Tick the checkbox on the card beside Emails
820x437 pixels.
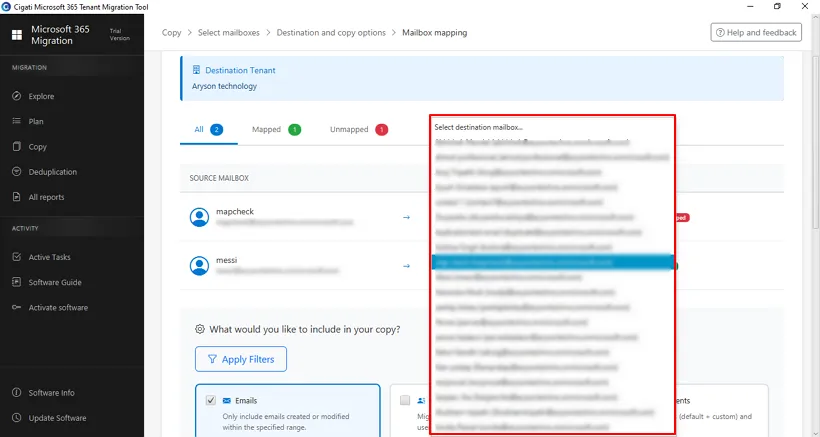[x=405, y=400]
